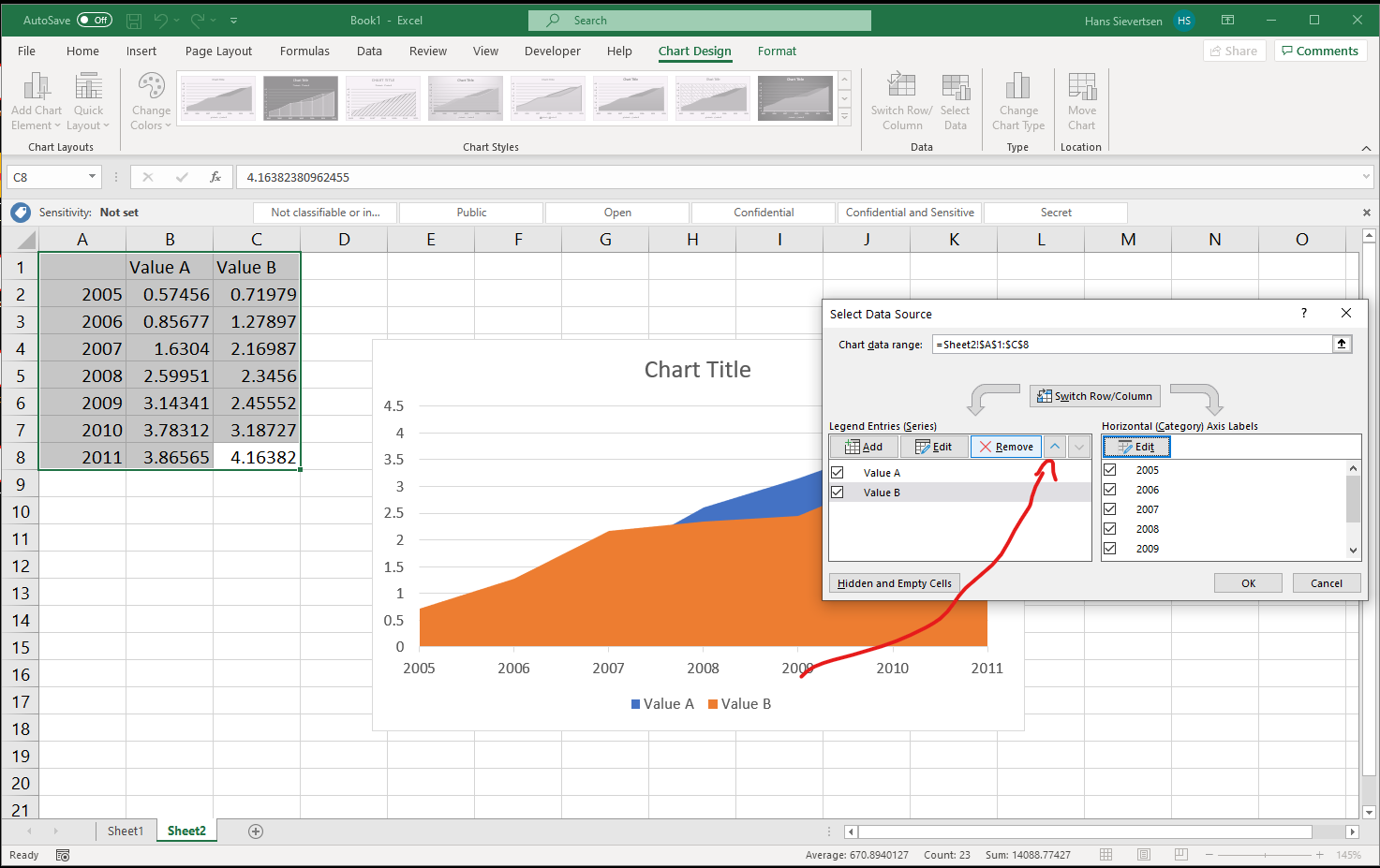Viewport: 1380px width, 868px height.
Task: Open the Format tab
Action: pyautogui.click(x=777, y=51)
